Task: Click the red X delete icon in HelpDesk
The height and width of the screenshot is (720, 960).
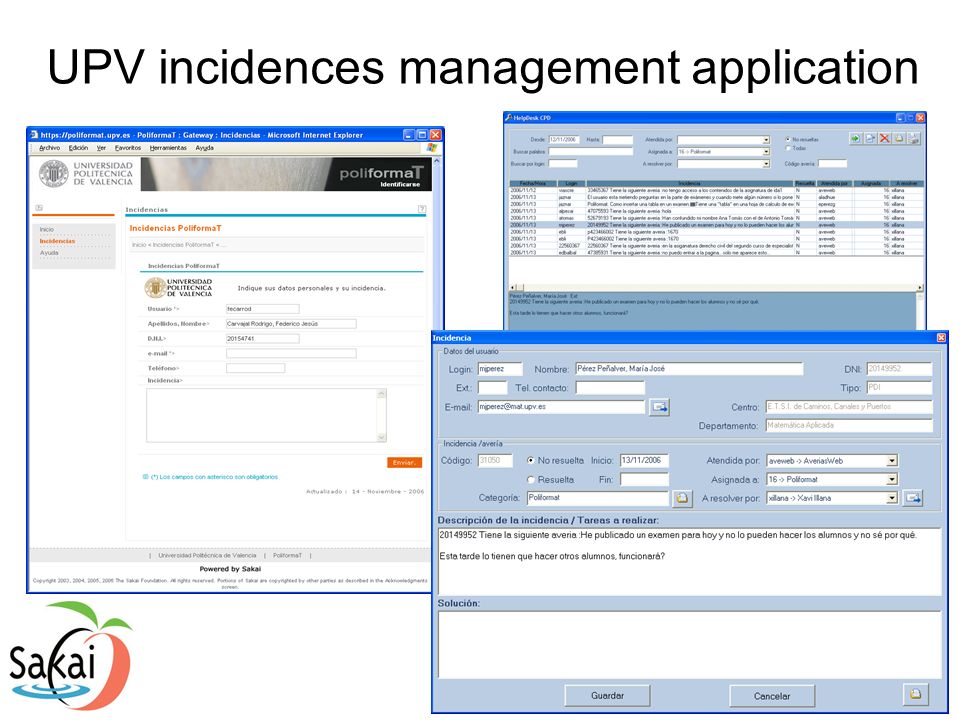Action: (x=885, y=138)
